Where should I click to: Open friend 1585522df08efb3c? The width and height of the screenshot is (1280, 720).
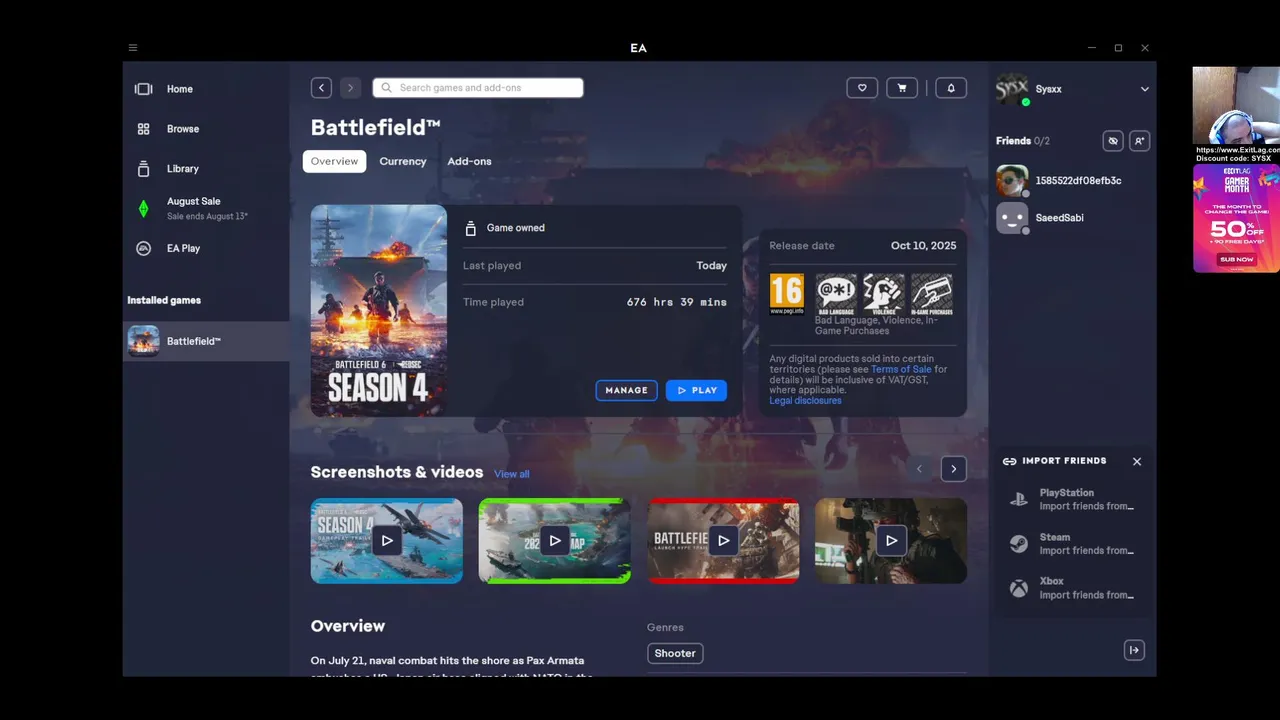pyautogui.click(x=1073, y=181)
